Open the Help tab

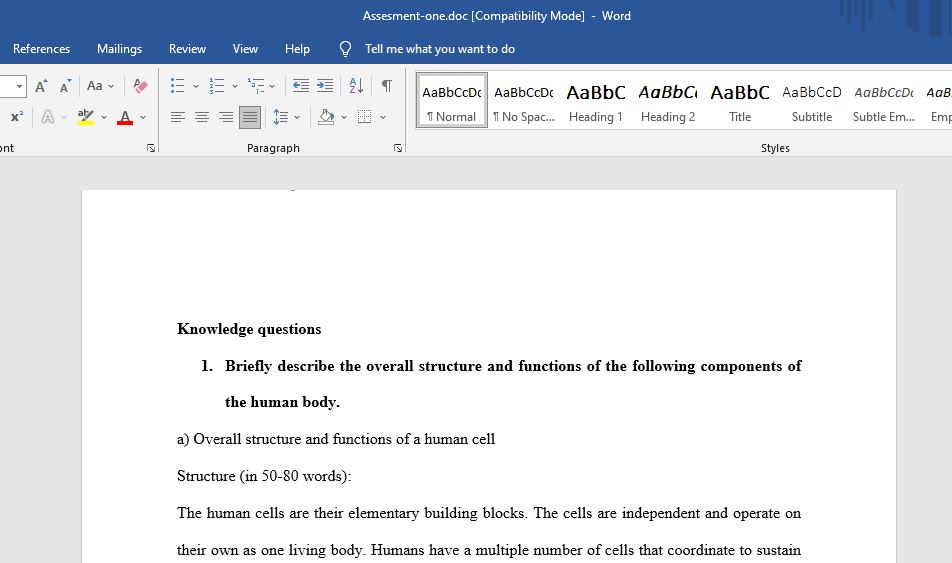pyautogui.click(x=298, y=49)
